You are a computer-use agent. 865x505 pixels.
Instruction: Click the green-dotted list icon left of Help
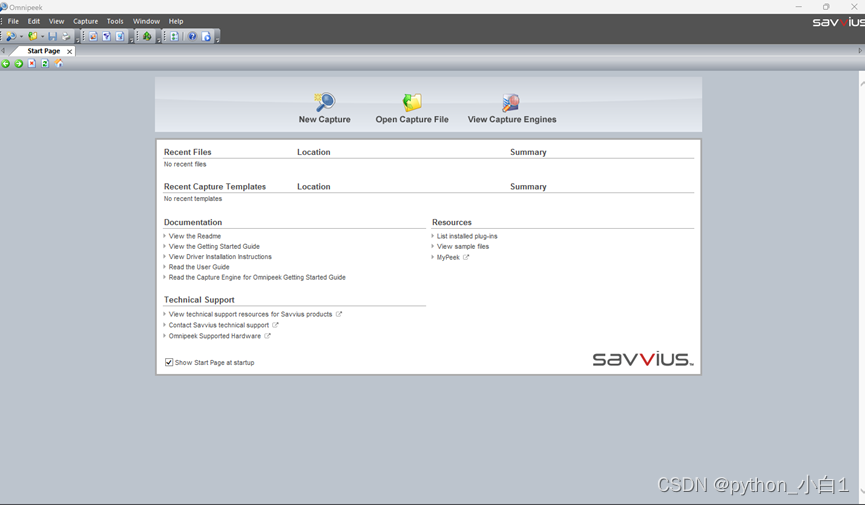174,36
